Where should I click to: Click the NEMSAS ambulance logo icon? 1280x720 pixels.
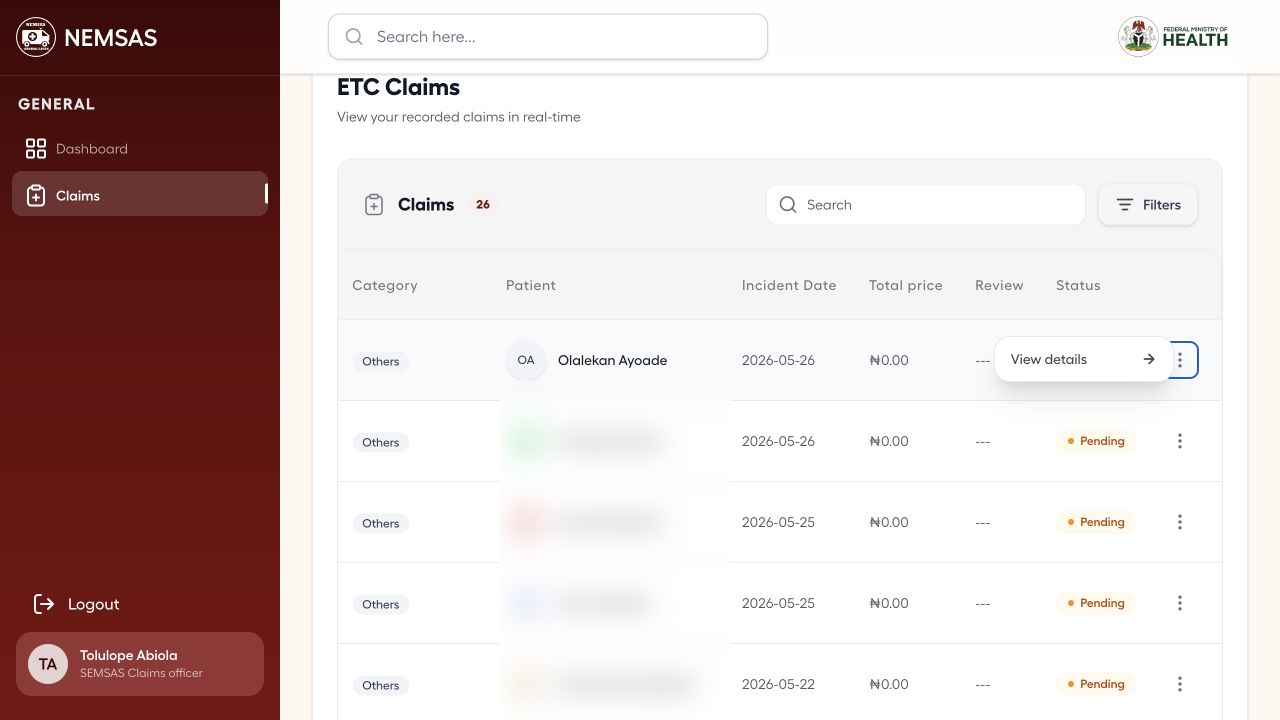click(x=36, y=38)
